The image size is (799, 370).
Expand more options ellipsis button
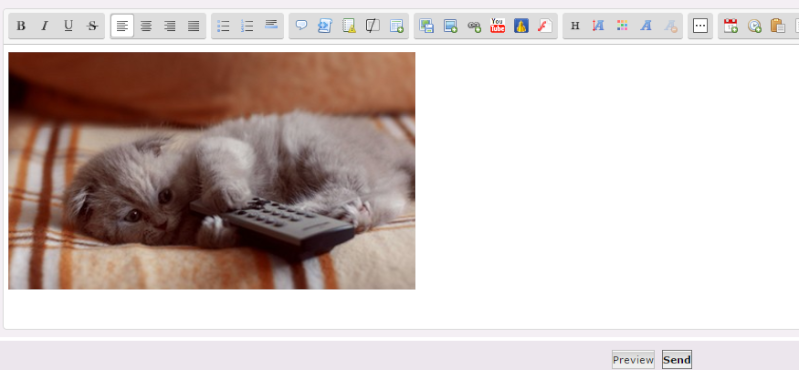[700, 26]
